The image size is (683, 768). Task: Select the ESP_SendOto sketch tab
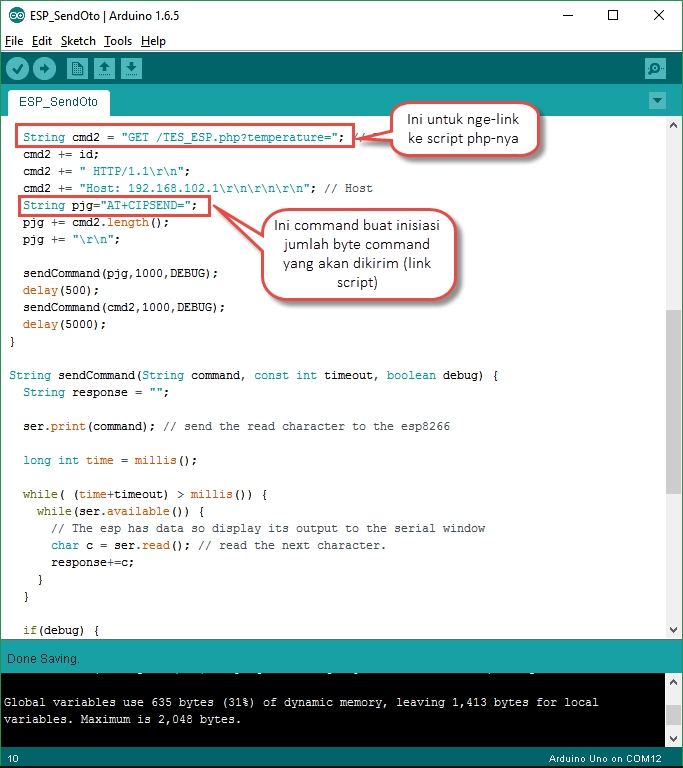coord(59,102)
